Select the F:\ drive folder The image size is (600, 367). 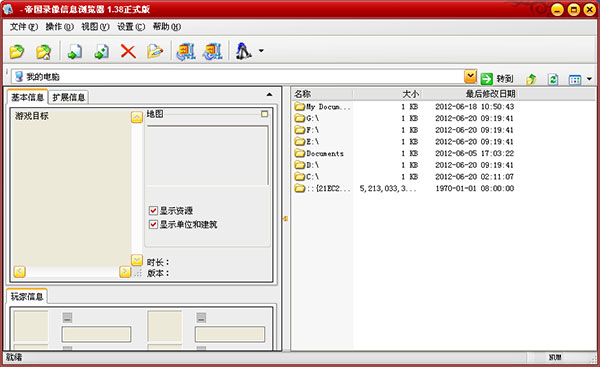[307, 130]
